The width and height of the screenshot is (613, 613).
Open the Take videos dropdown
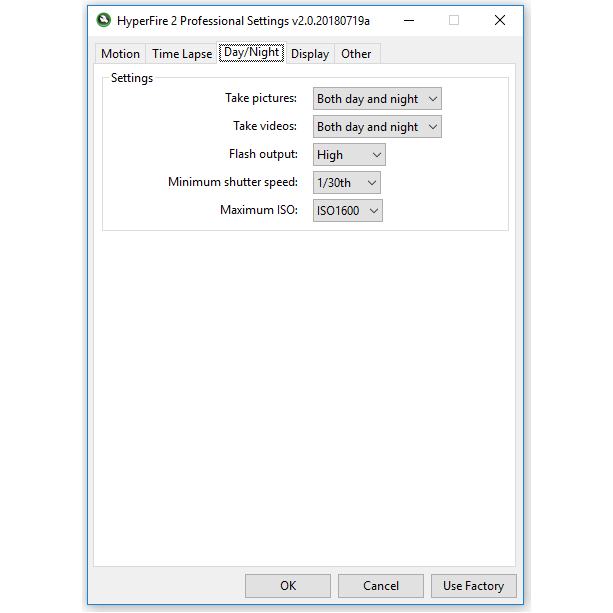377,127
